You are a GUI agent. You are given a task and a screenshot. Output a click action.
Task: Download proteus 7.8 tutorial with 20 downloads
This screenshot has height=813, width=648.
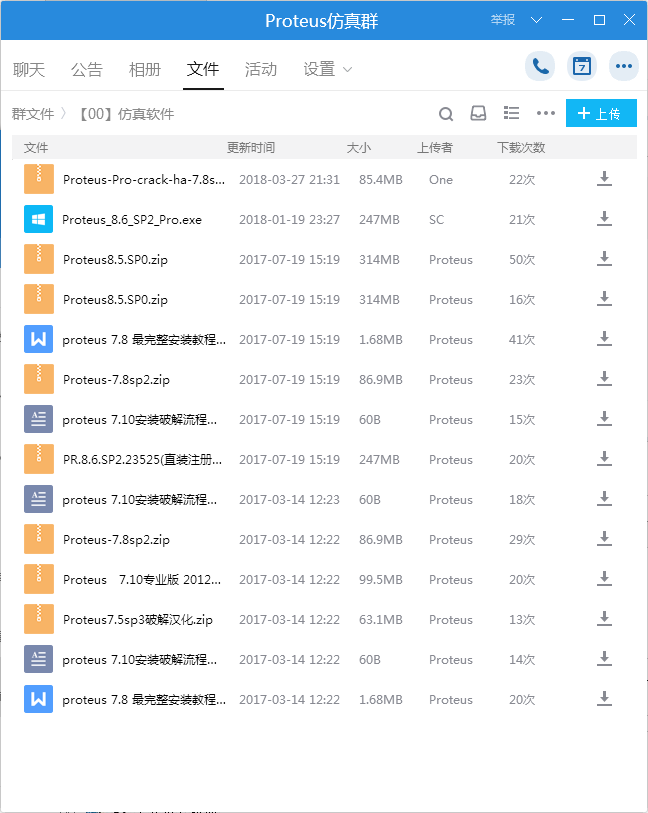(x=604, y=699)
